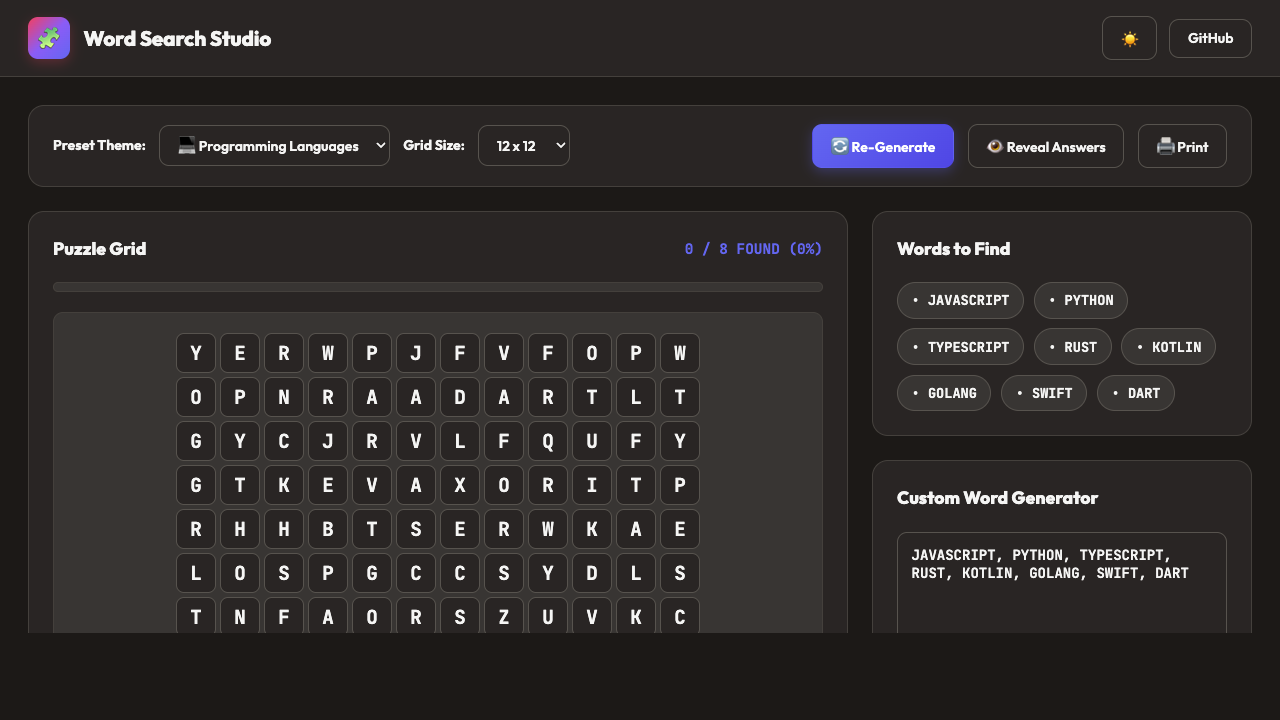Select letter Z in seventh grid row
This screenshot has width=1280, height=720.
(504, 616)
